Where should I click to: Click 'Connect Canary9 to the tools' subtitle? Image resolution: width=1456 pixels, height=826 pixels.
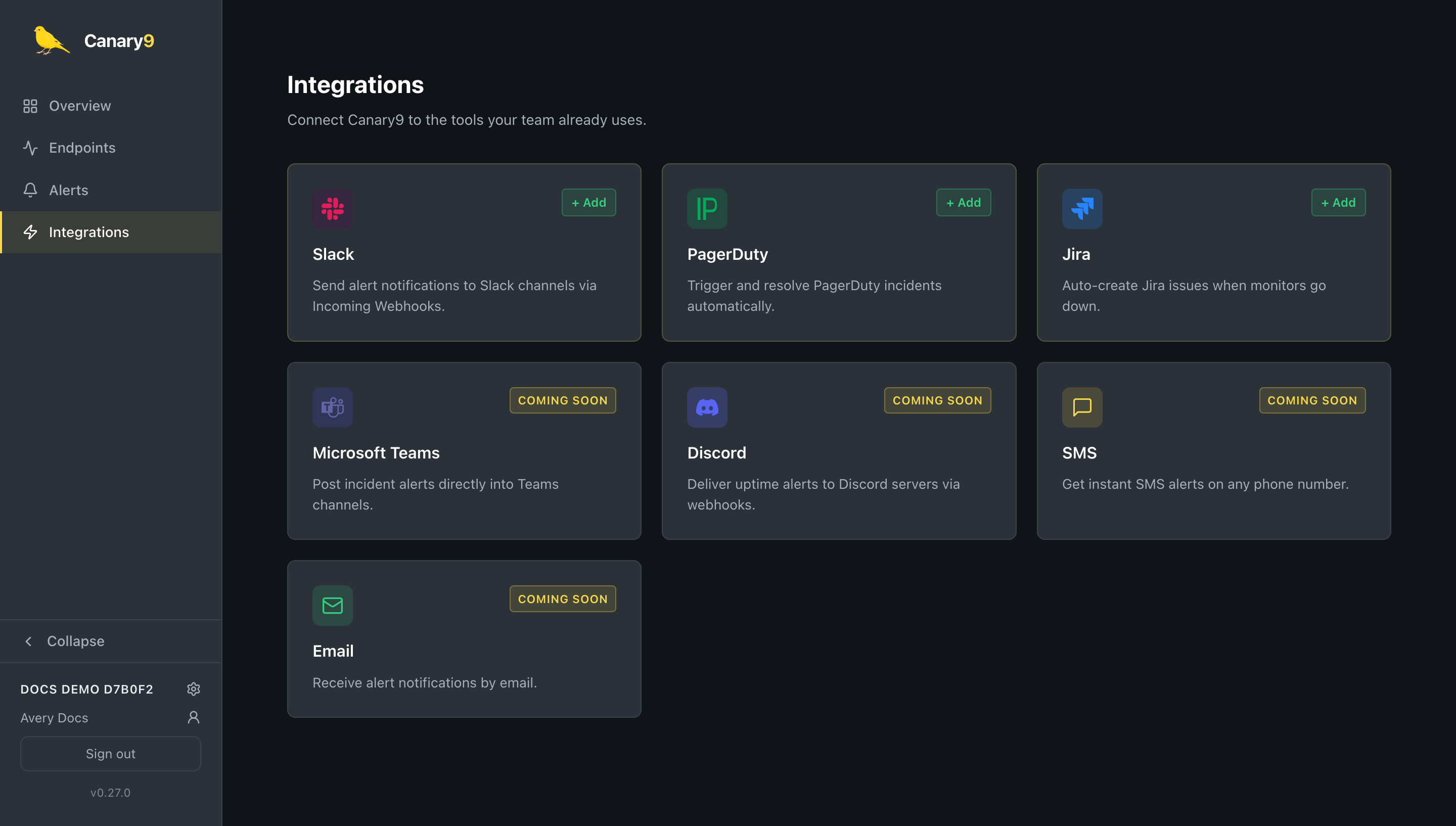(x=466, y=120)
